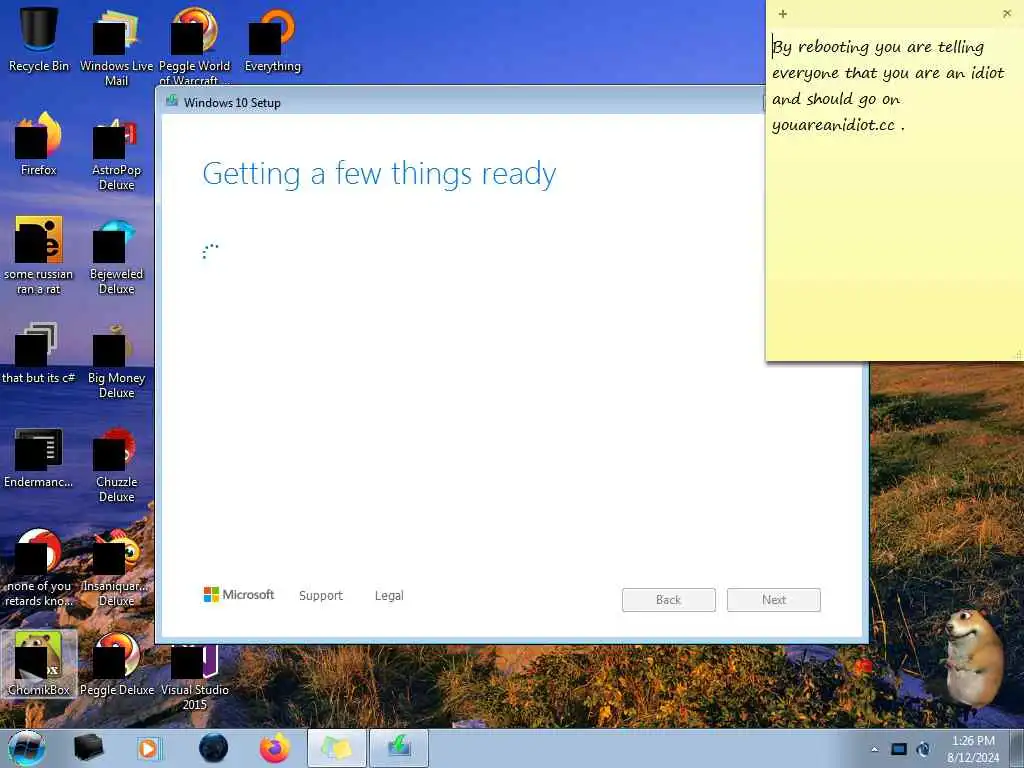This screenshot has height=768, width=1024.
Task: Open the black box taskbar icon
Action: [88, 748]
